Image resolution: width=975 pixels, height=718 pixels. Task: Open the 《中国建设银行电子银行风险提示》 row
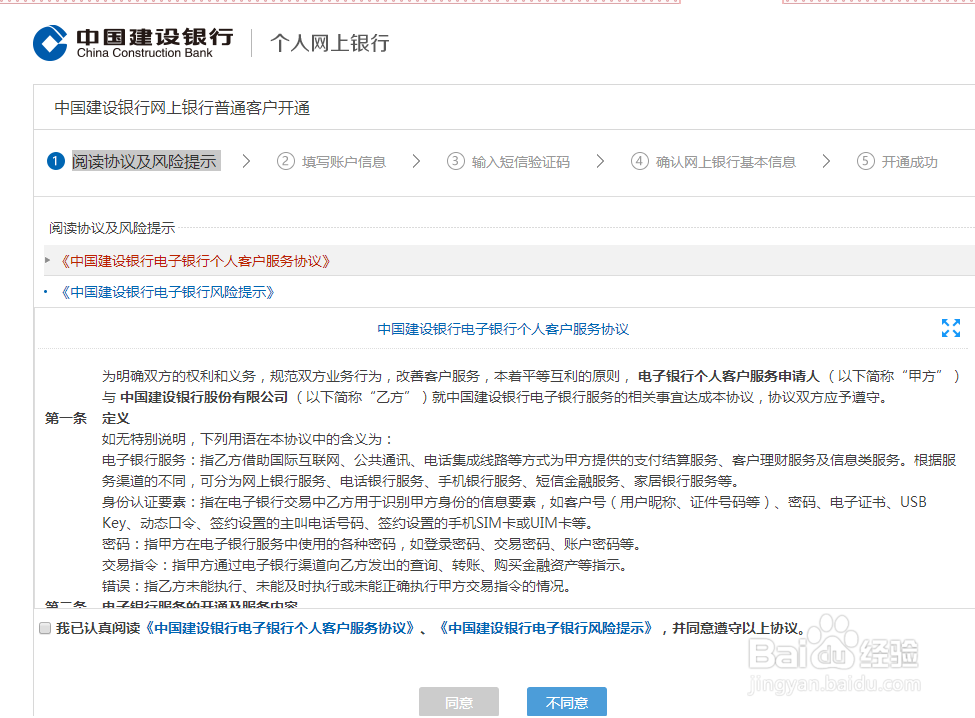pos(167,292)
